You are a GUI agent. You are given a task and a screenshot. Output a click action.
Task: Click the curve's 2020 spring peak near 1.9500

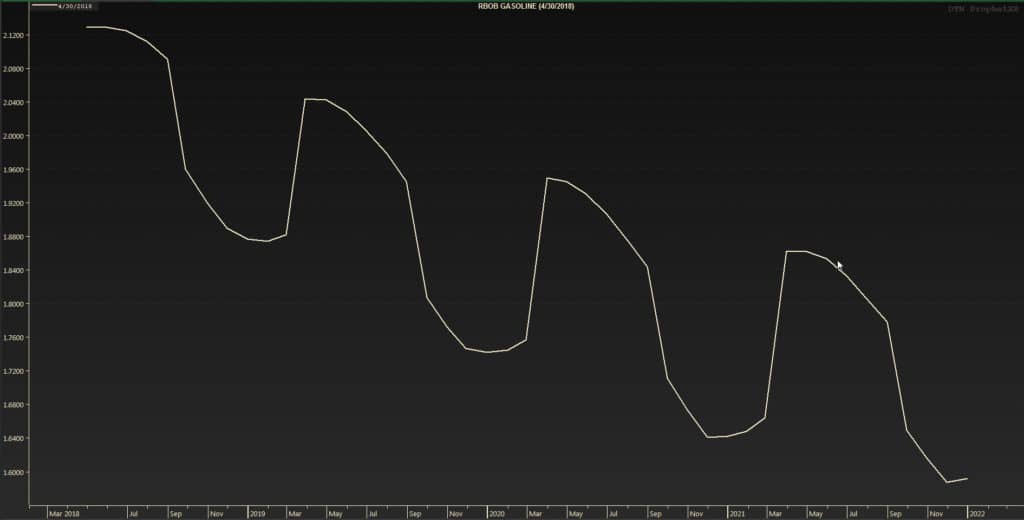point(547,178)
